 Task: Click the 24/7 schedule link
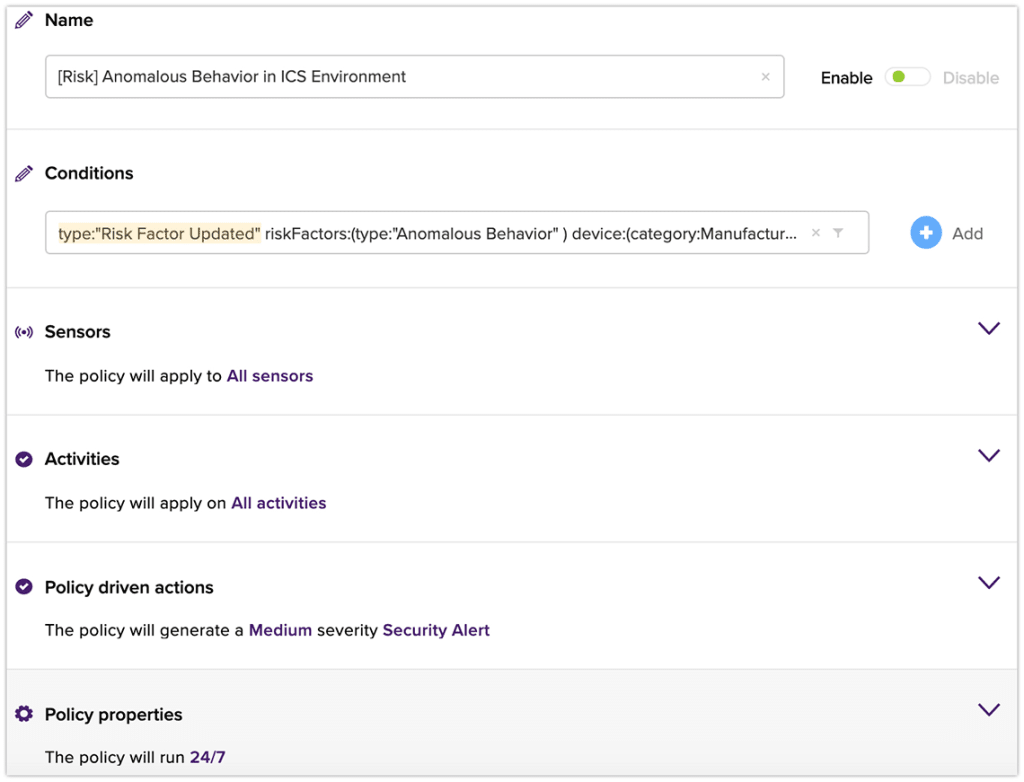208,757
